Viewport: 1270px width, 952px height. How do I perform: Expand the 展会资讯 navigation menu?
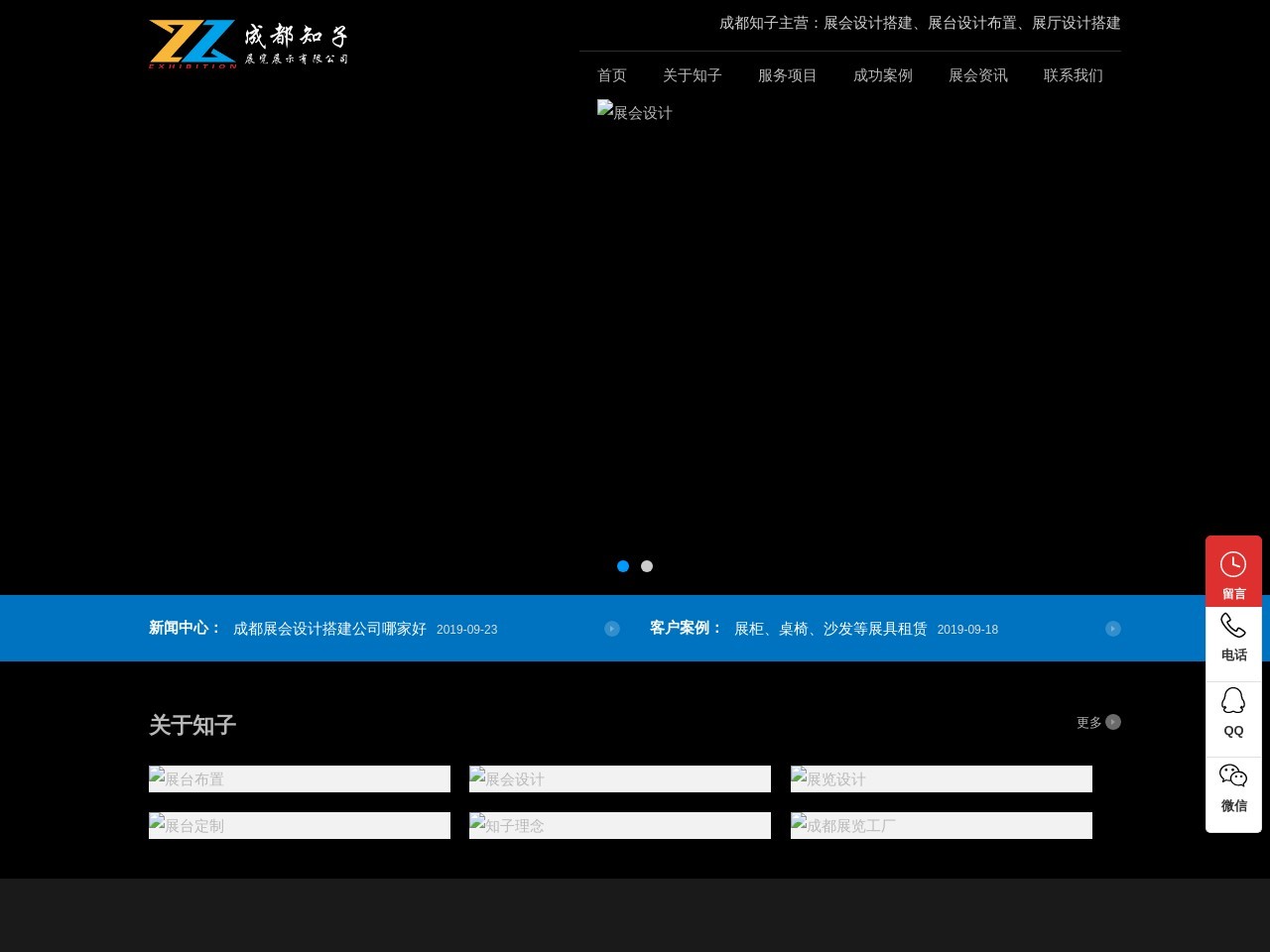tap(978, 75)
